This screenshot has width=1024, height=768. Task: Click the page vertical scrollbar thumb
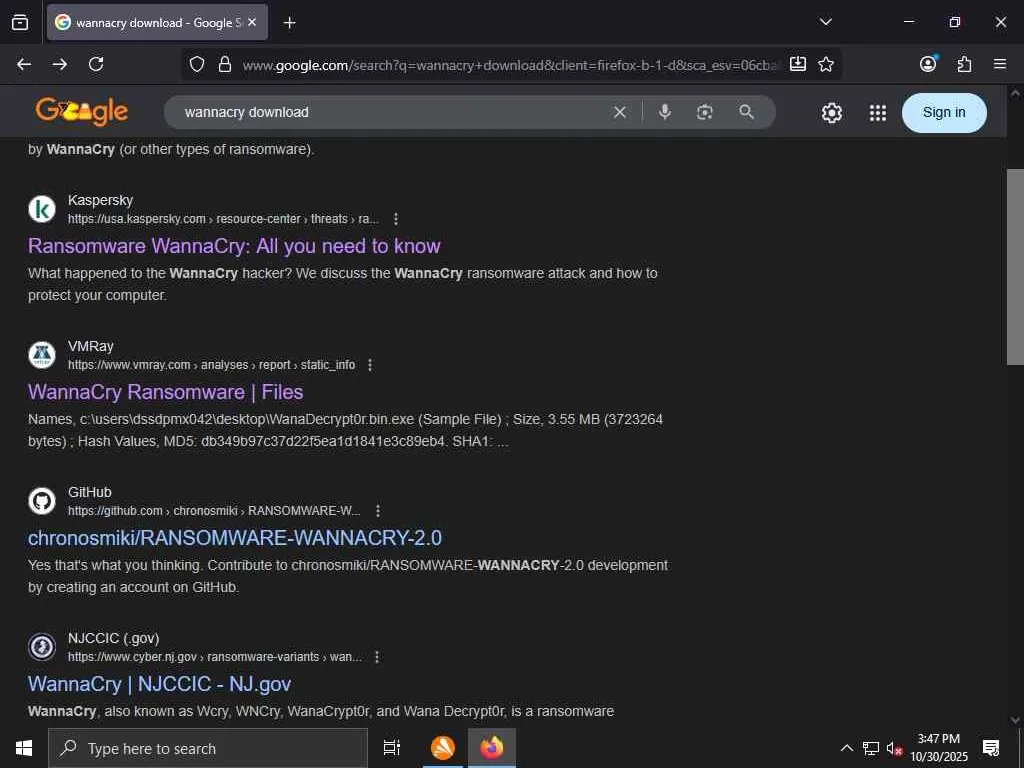1015,266
